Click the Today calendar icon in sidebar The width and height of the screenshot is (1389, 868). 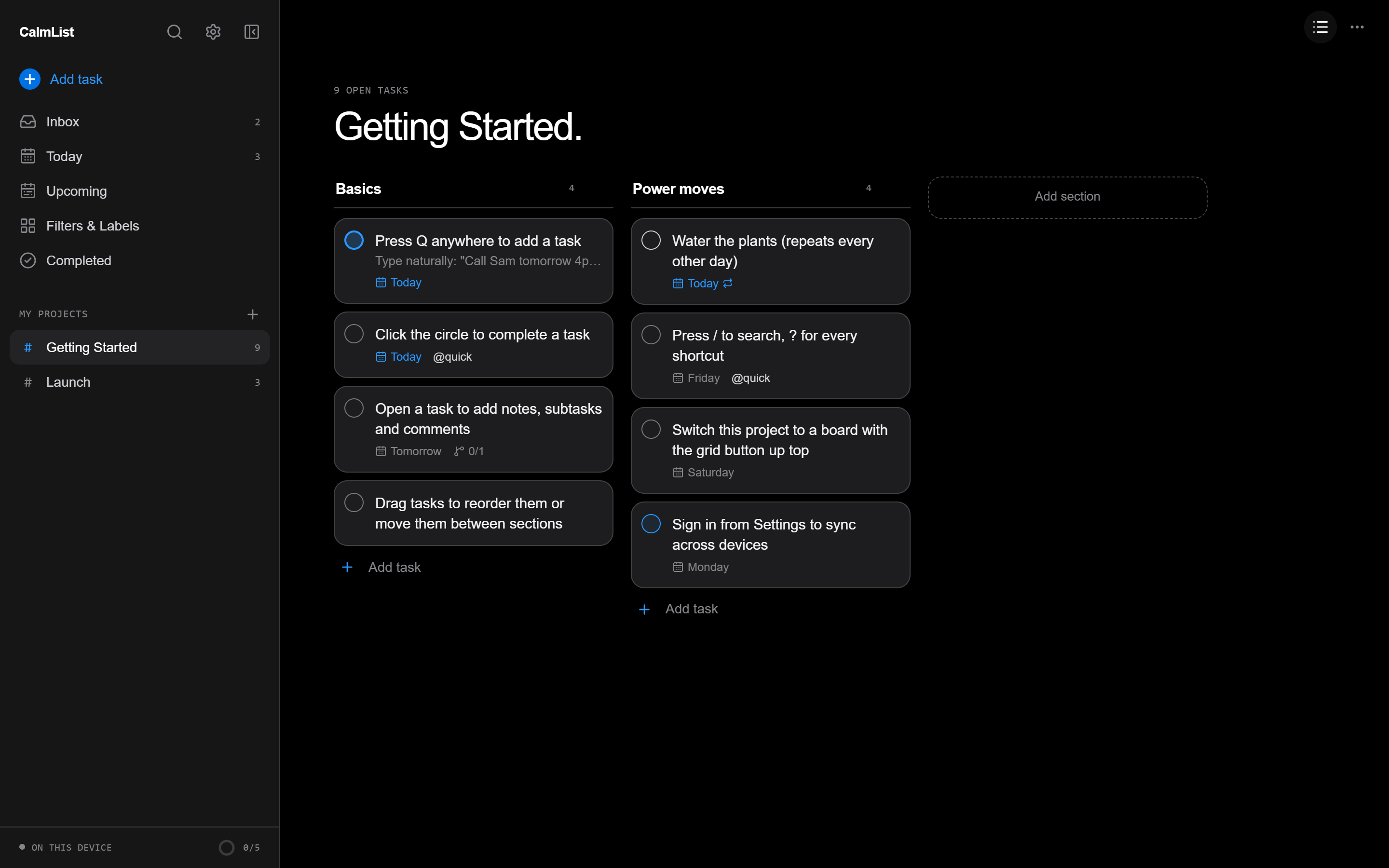click(27, 156)
